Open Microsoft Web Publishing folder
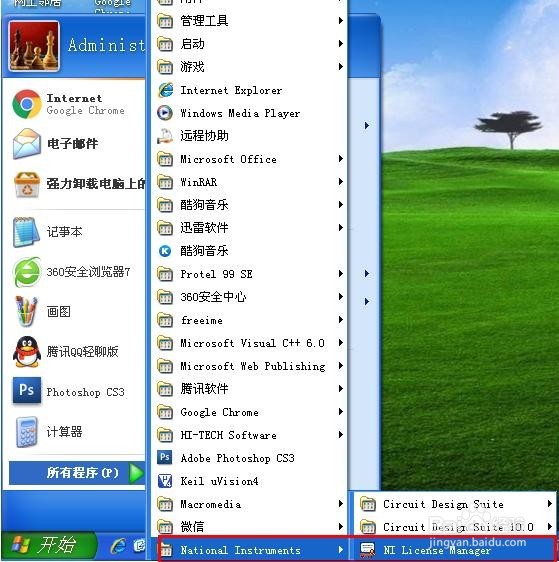 (x=249, y=366)
